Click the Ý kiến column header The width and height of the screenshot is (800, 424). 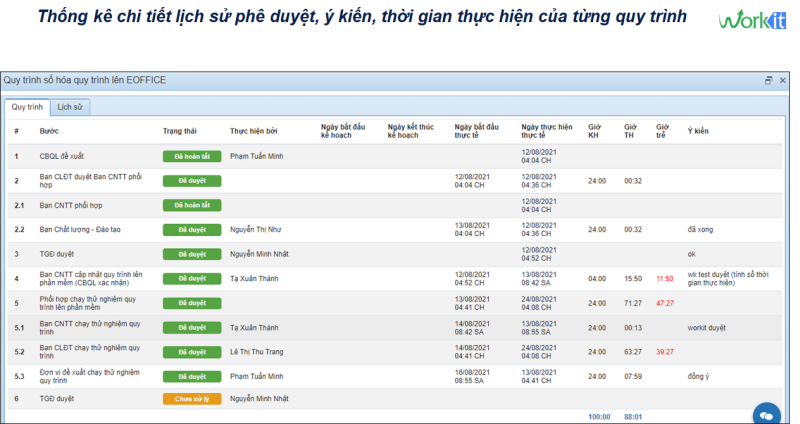[698, 131]
